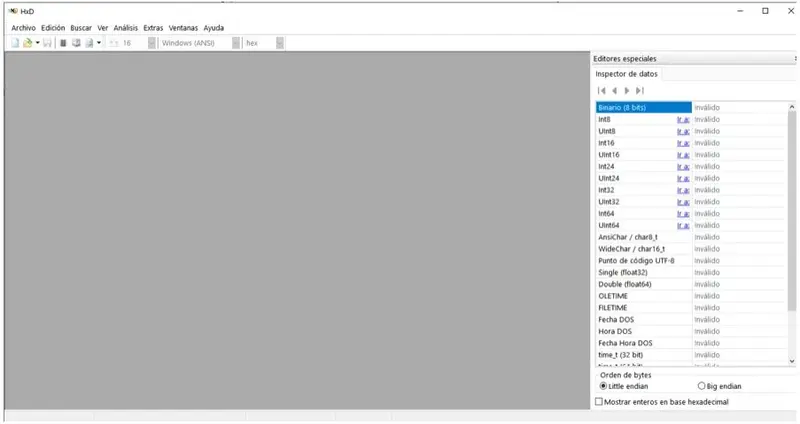This screenshot has height=424, width=800.
Task: Click the Open disk image icon
Action: [89, 43]
